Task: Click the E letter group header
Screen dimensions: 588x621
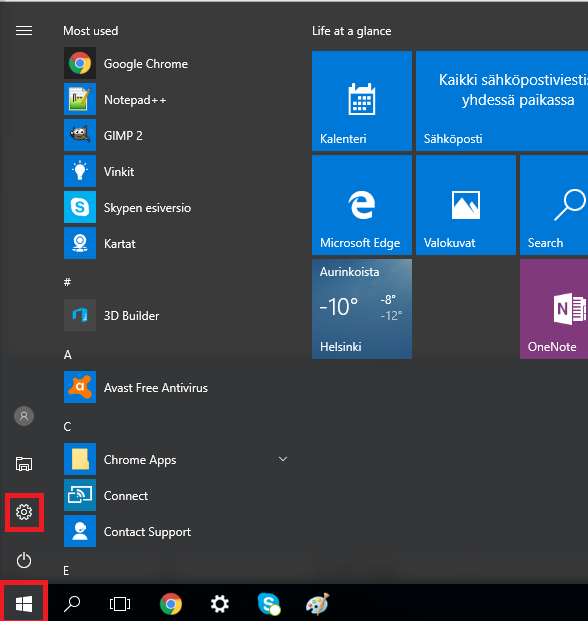Action: click(x=66, y=571)
